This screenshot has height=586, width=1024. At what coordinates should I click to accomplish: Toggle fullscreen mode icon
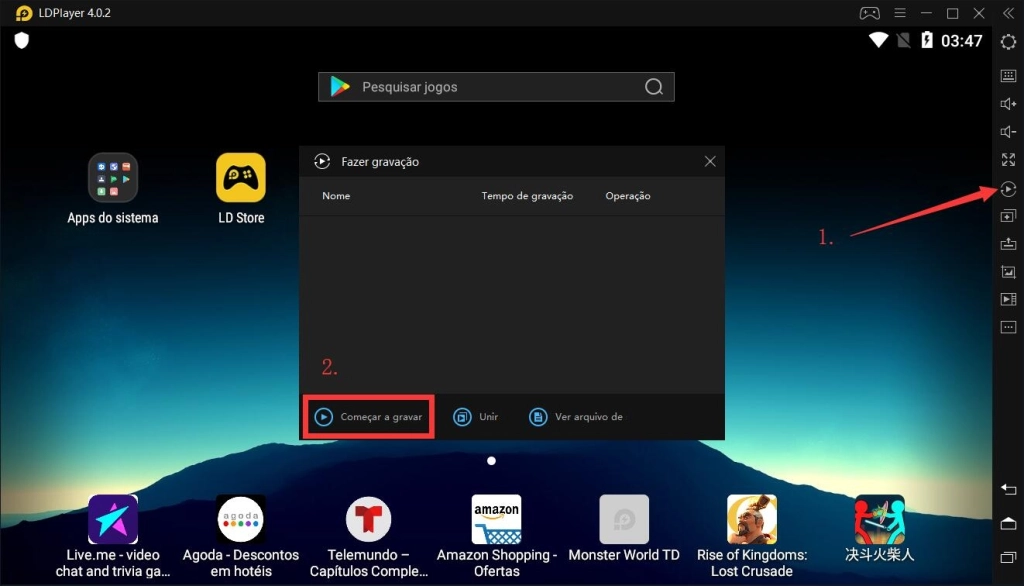pyautogui.click(x=1008, y=159)
